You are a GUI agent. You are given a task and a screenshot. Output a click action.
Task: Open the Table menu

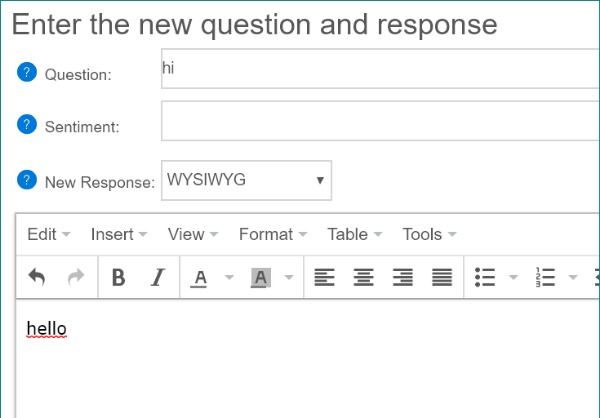click(x=354, y=234)
